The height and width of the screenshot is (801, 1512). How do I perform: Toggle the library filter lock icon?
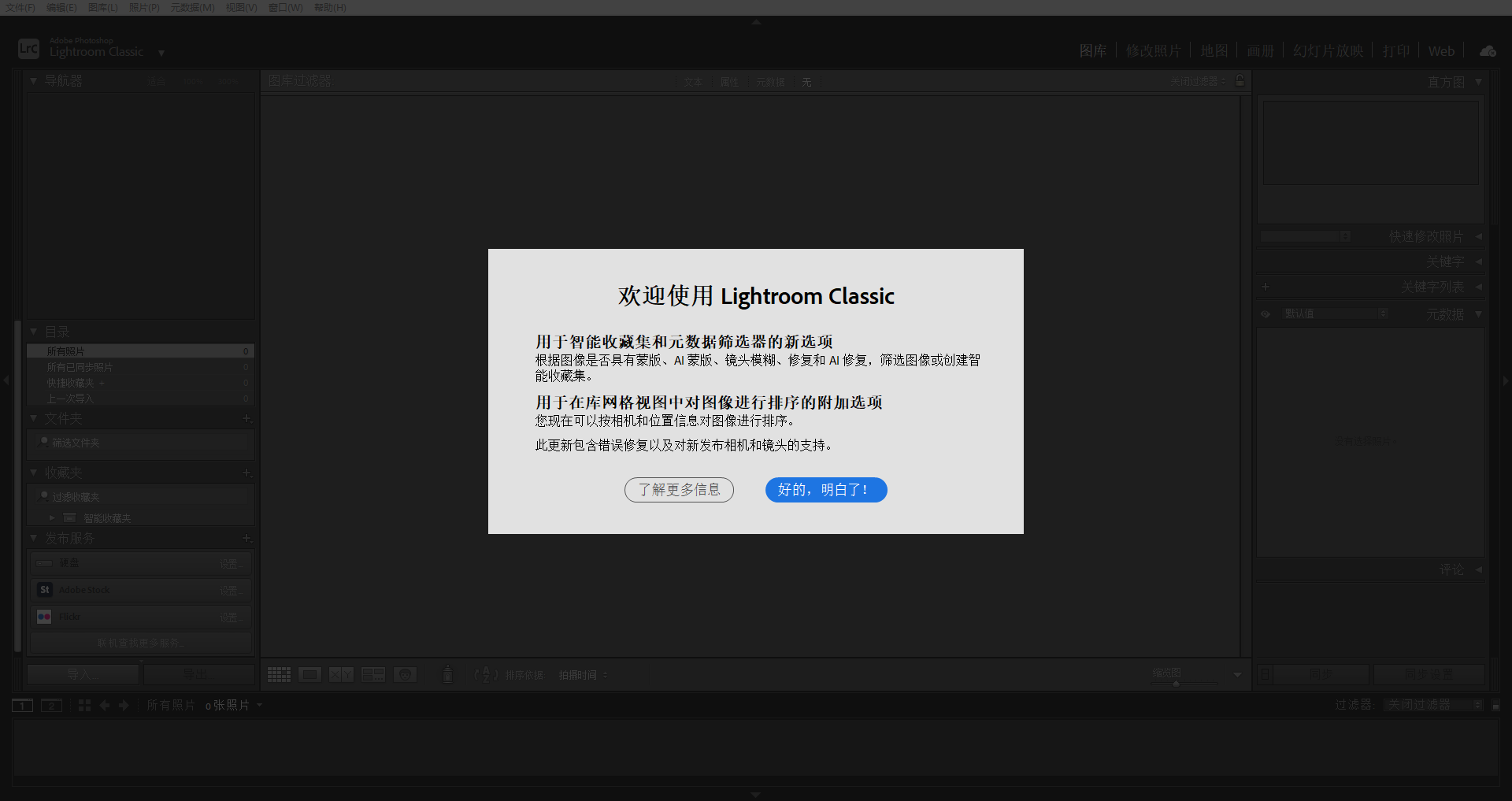[x=1240, y=81]
